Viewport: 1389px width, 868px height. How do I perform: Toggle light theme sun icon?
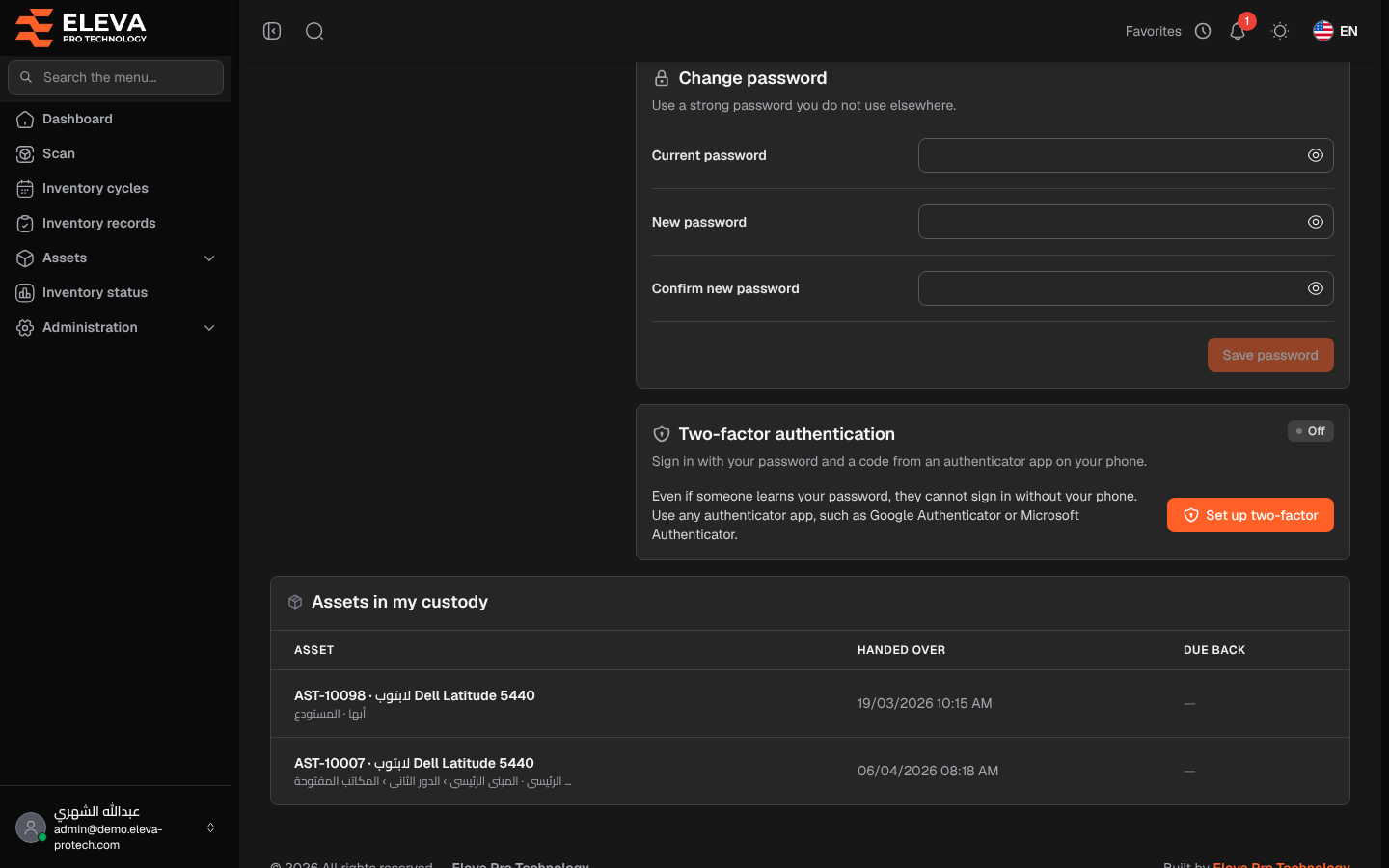tap(1280, 31)
